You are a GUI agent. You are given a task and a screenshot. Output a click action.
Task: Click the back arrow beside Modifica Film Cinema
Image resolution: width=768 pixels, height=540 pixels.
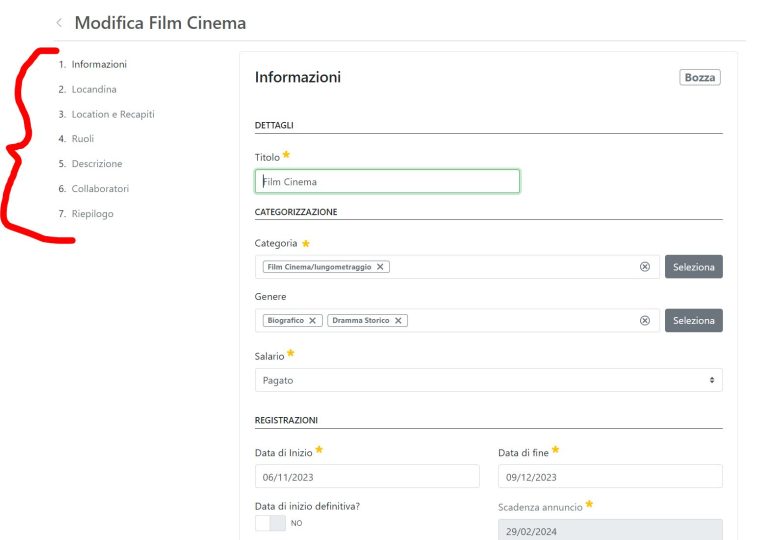pyautogui.click(x=59, y=23)
